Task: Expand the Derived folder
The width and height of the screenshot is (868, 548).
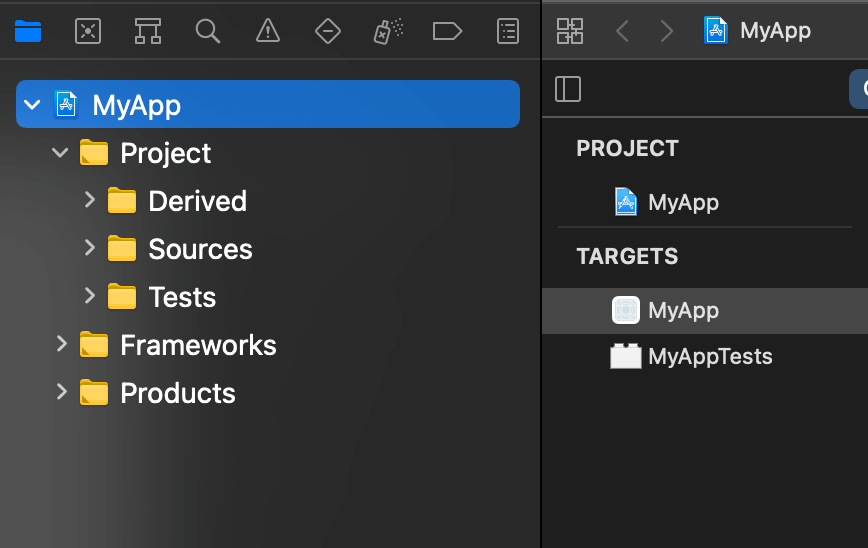Action: pyautogui.click(x=89, y=200)
